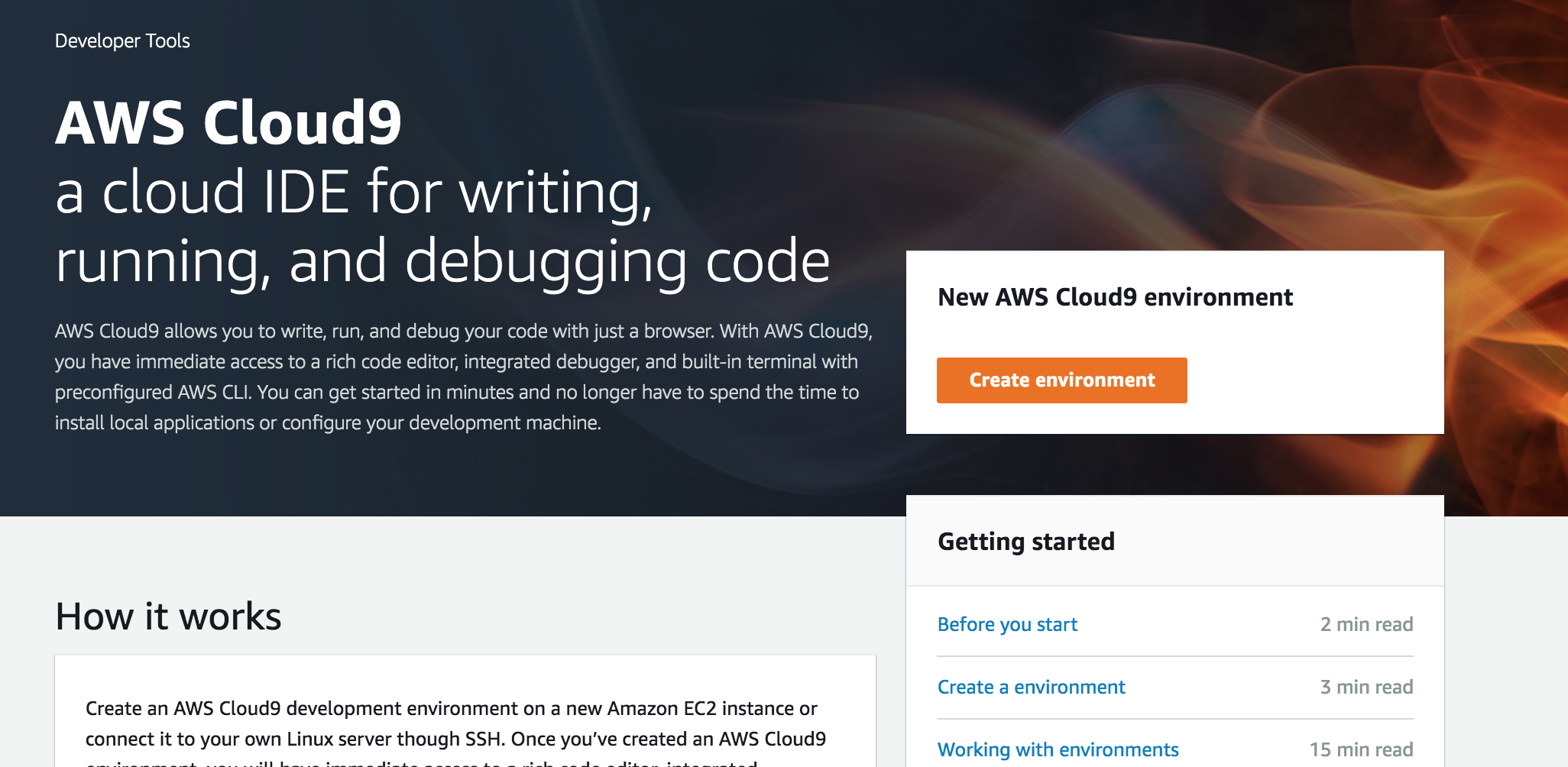Open the Before you start link

1007,624
